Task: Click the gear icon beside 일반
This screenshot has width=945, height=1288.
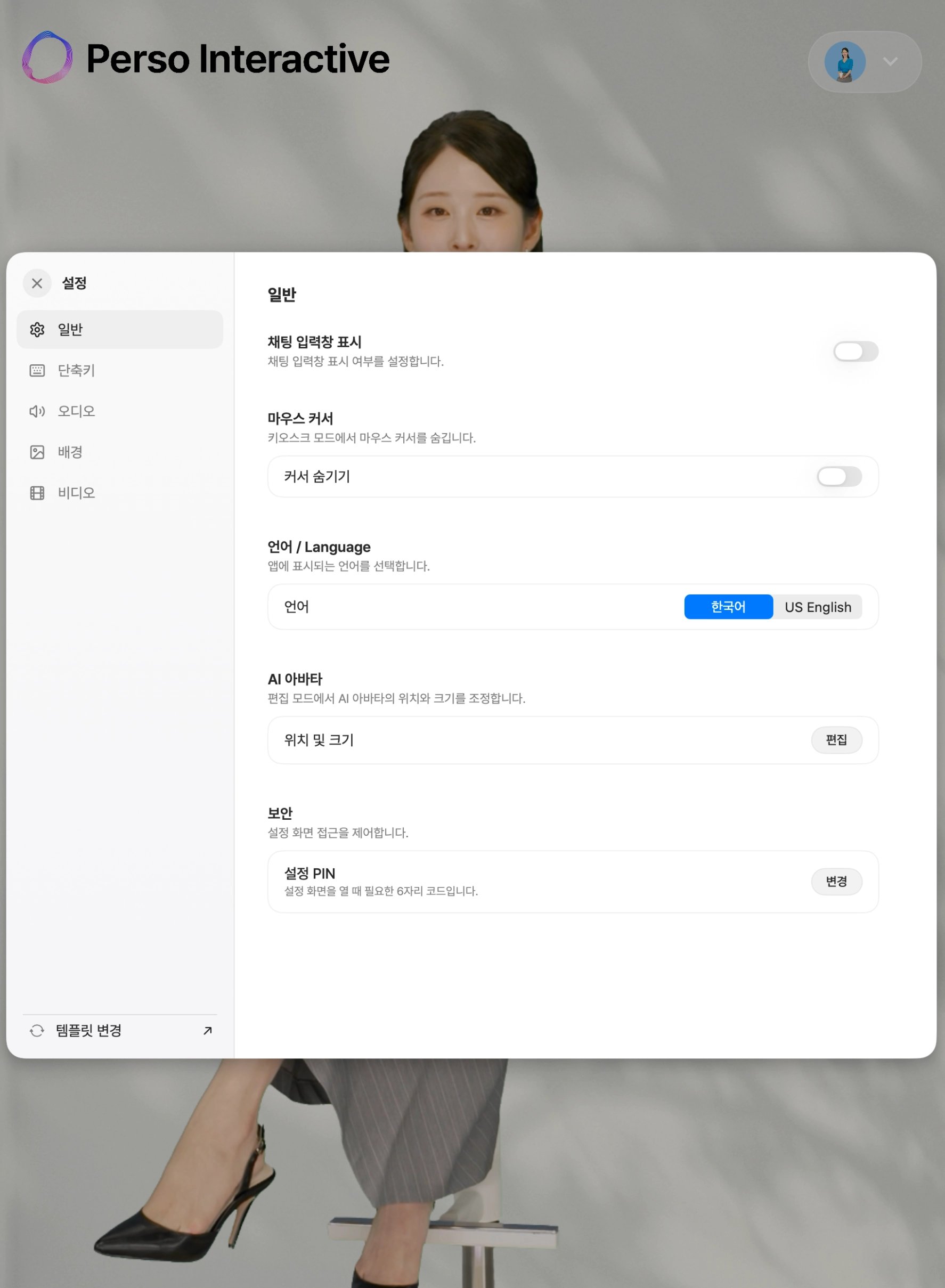Action: (x=37, y=329)
